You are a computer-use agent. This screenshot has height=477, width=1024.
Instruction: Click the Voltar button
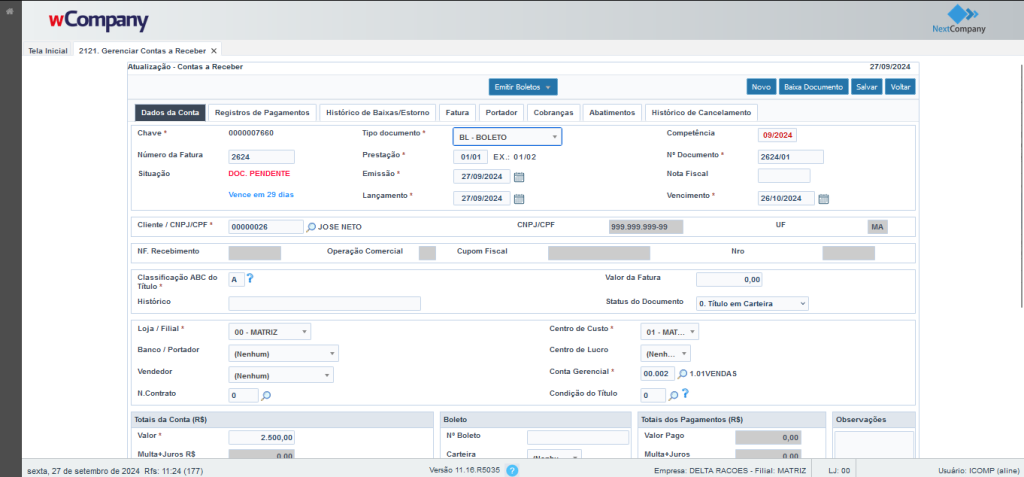click(901, 87)
